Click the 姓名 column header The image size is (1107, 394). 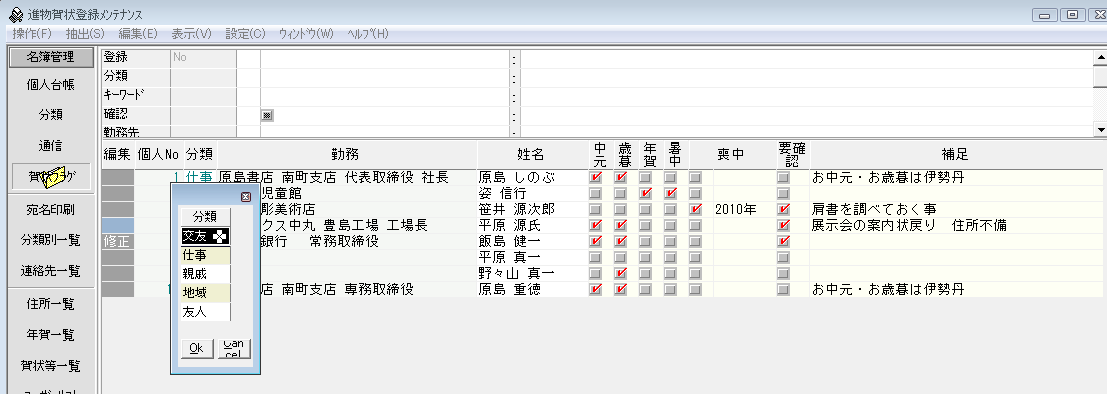click(533, 155)
